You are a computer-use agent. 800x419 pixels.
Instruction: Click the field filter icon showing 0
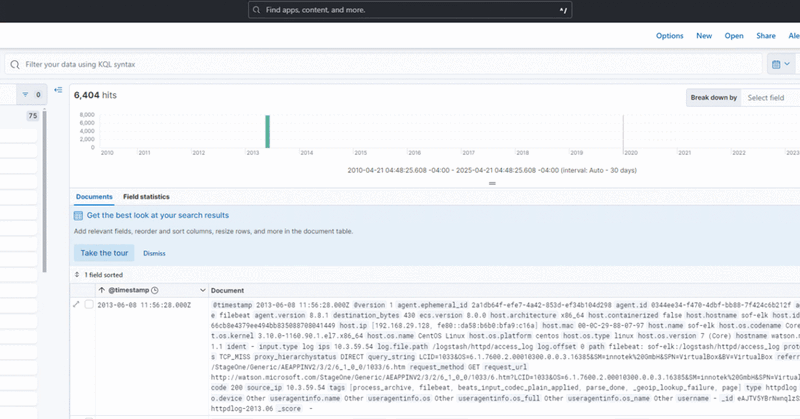point(32,94)
